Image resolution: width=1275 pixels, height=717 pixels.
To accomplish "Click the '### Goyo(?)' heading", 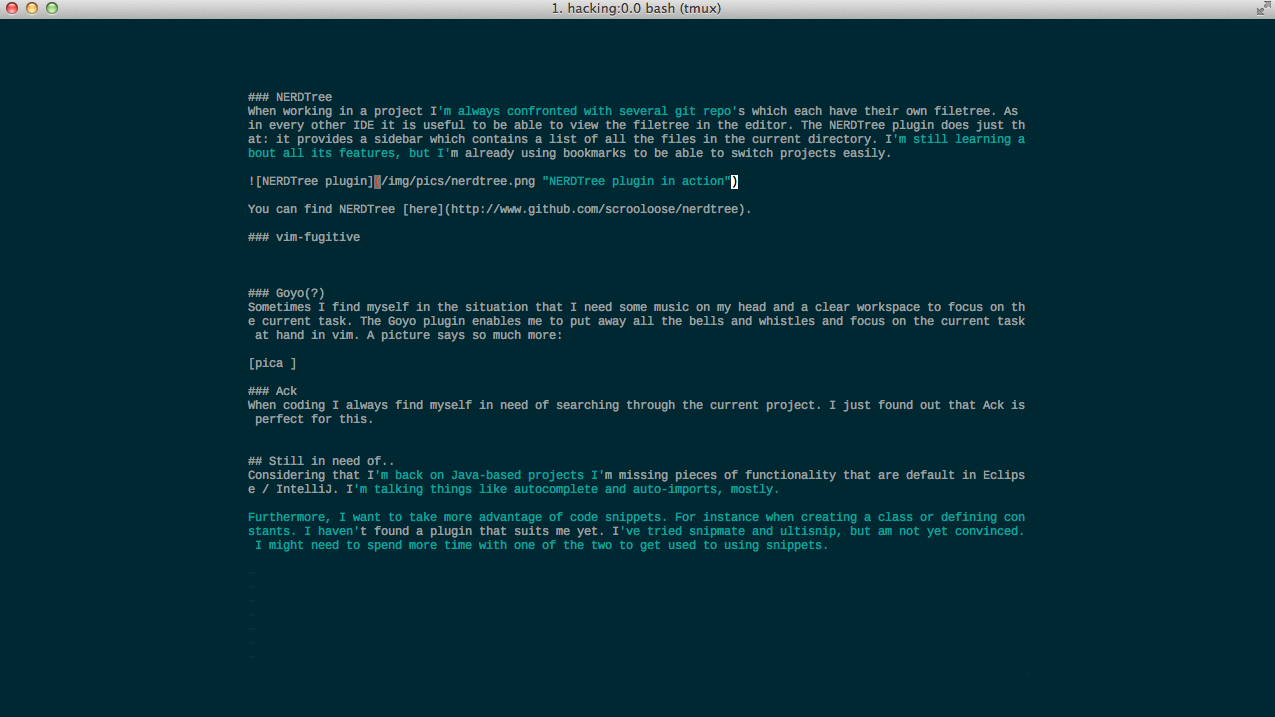I will pyautogui.click(x=286, y=293).
